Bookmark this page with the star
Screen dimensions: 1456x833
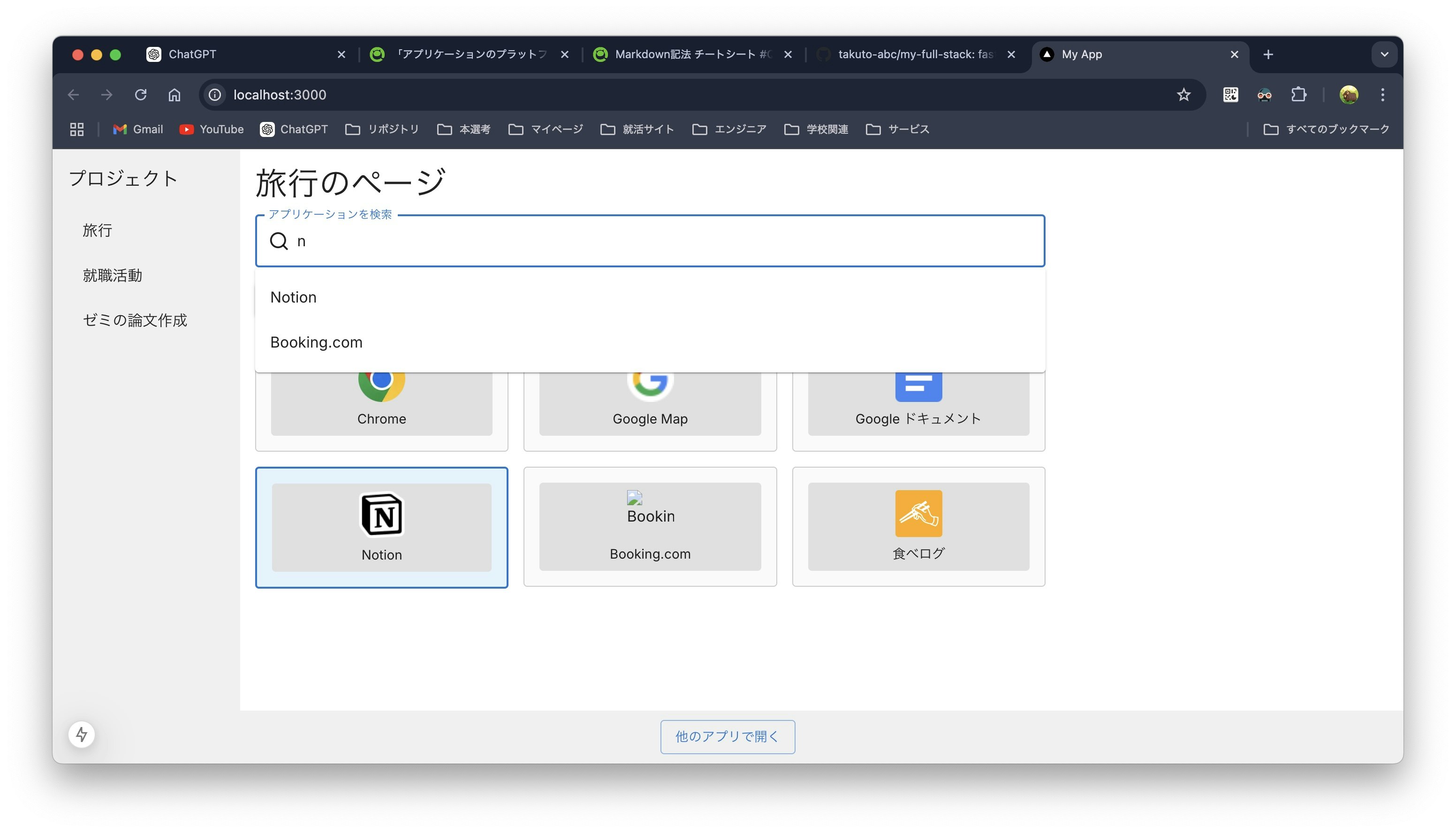click(1183, 95)
